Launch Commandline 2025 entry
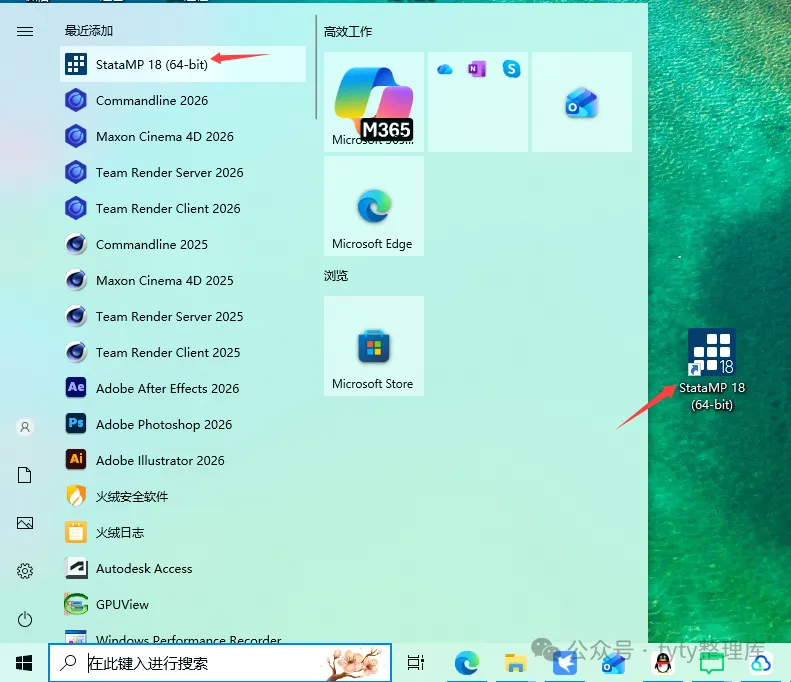791x682 pixels. tap(183, 244)
